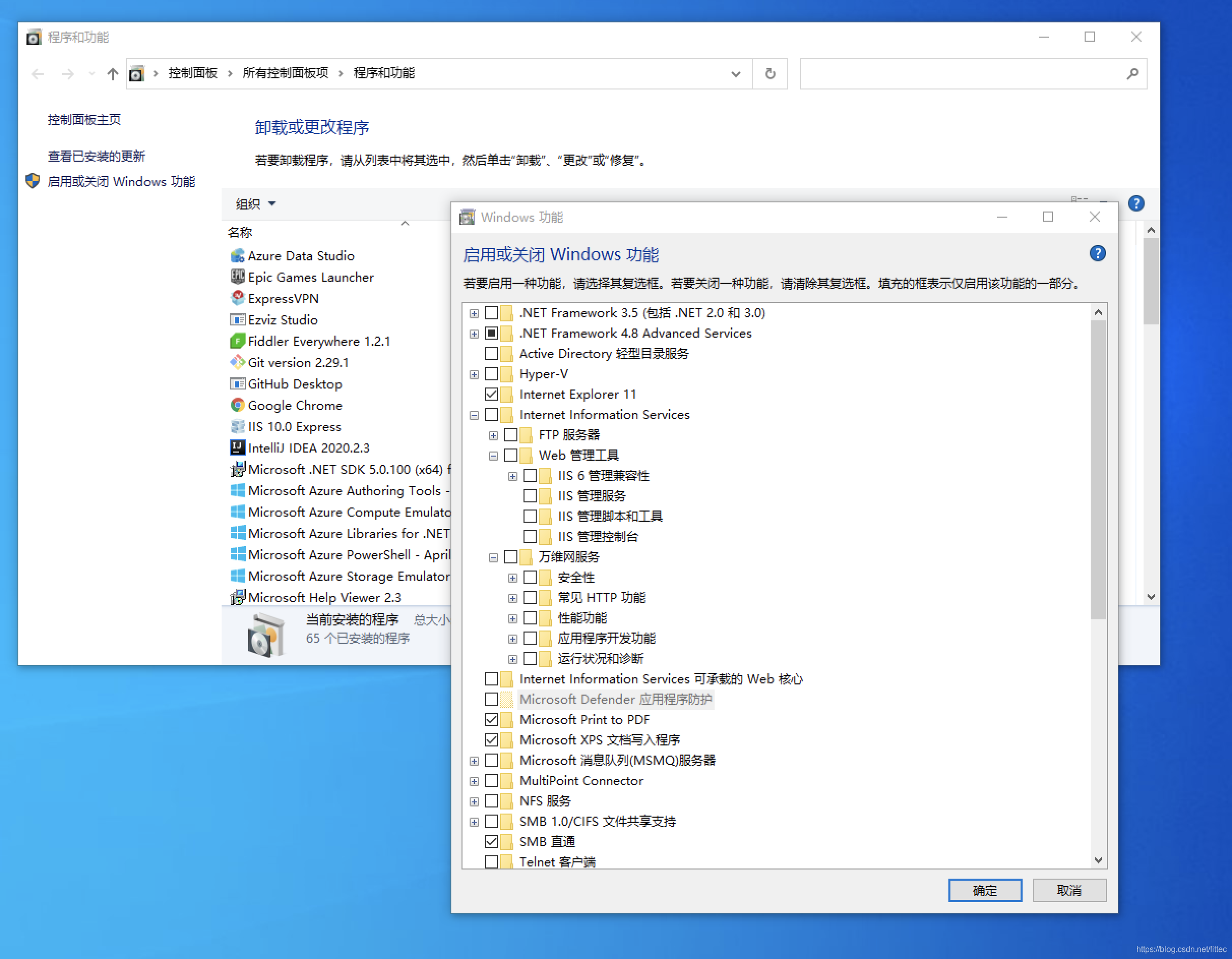Click the IIS 10.0 Express icon
The height and width of the screenshot is (959, 1232).
pos(237,426)
